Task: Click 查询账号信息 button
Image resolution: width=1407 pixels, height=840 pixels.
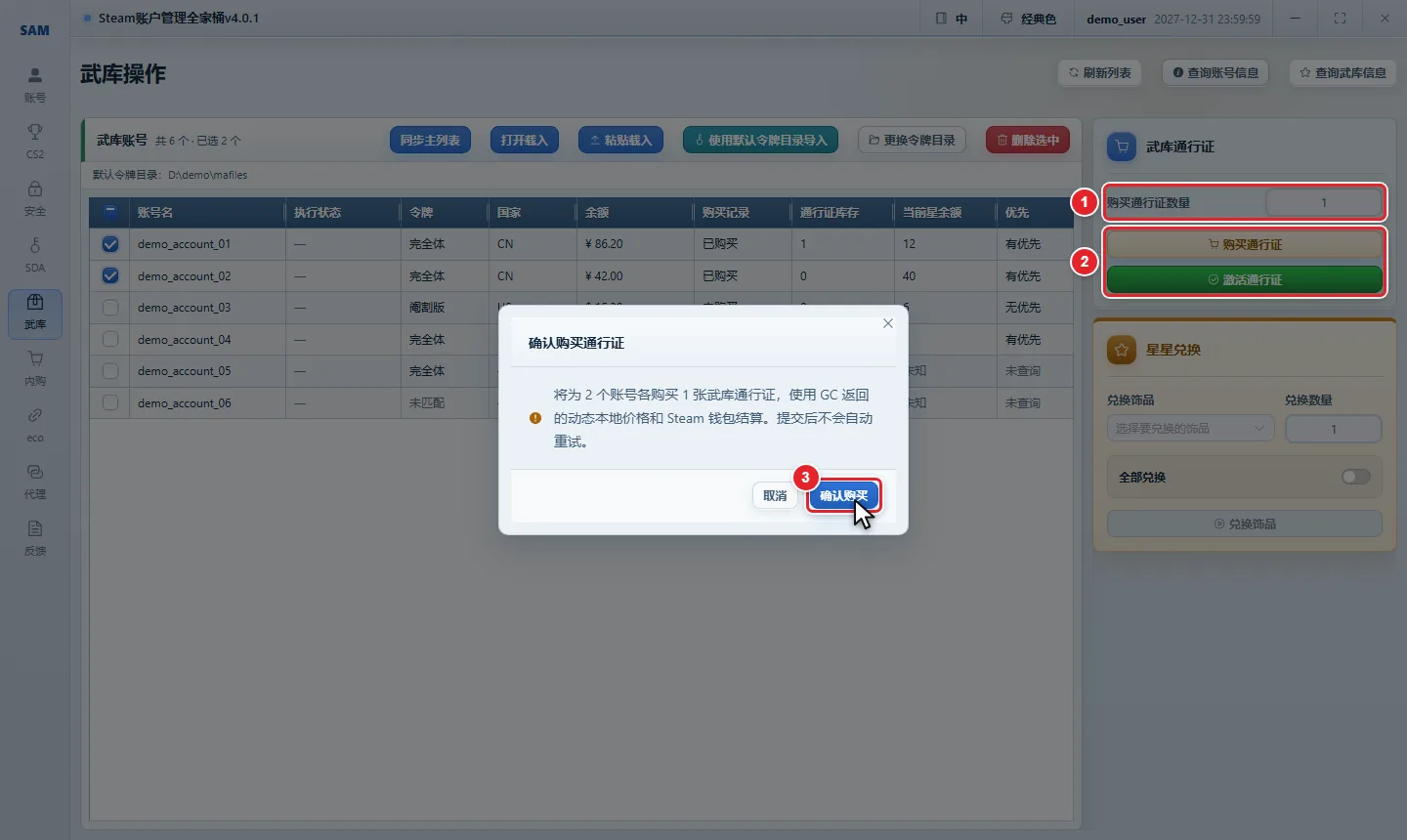Action: coord(1215,72)
